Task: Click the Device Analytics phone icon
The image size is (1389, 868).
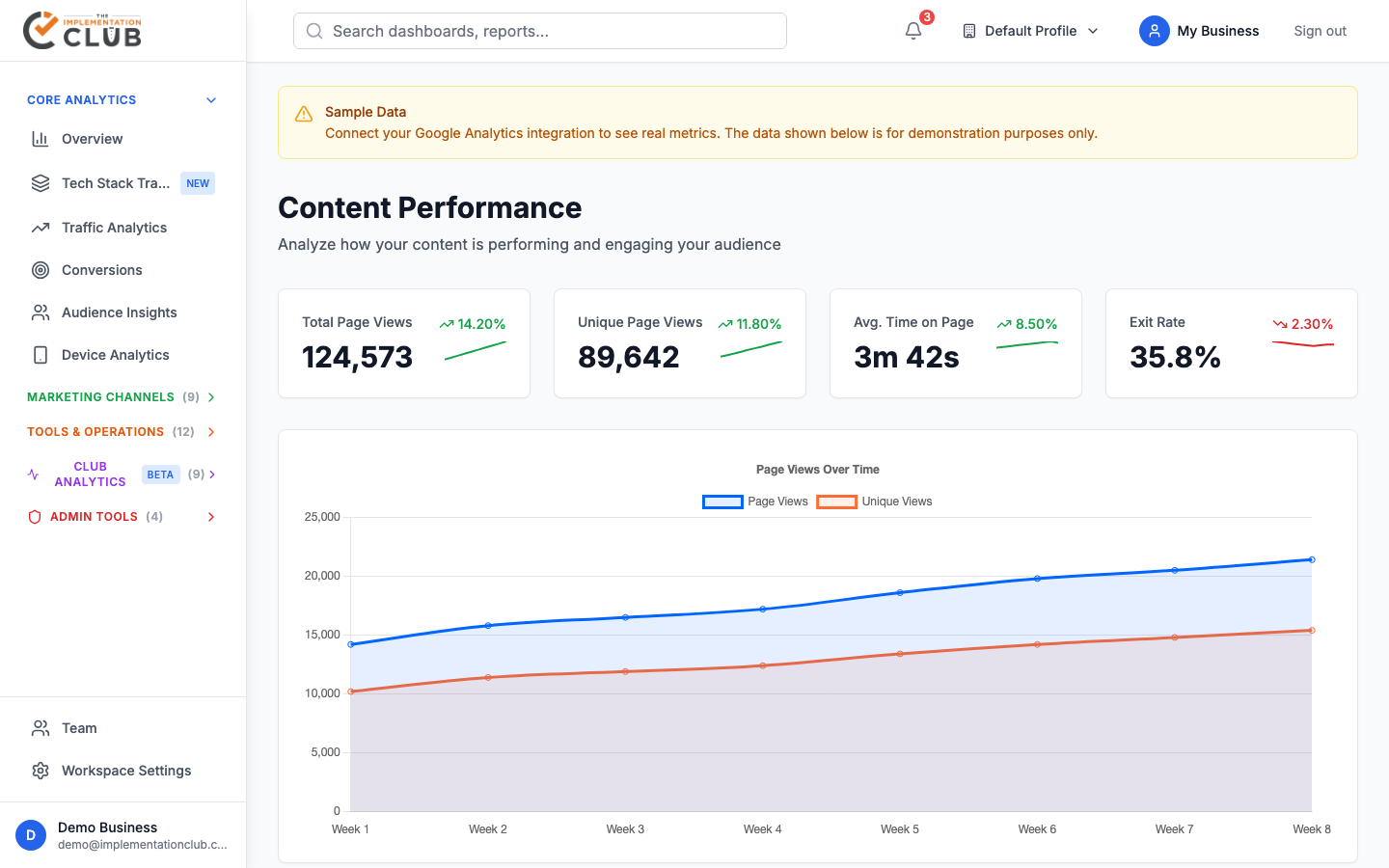Action: click(41, 355)
